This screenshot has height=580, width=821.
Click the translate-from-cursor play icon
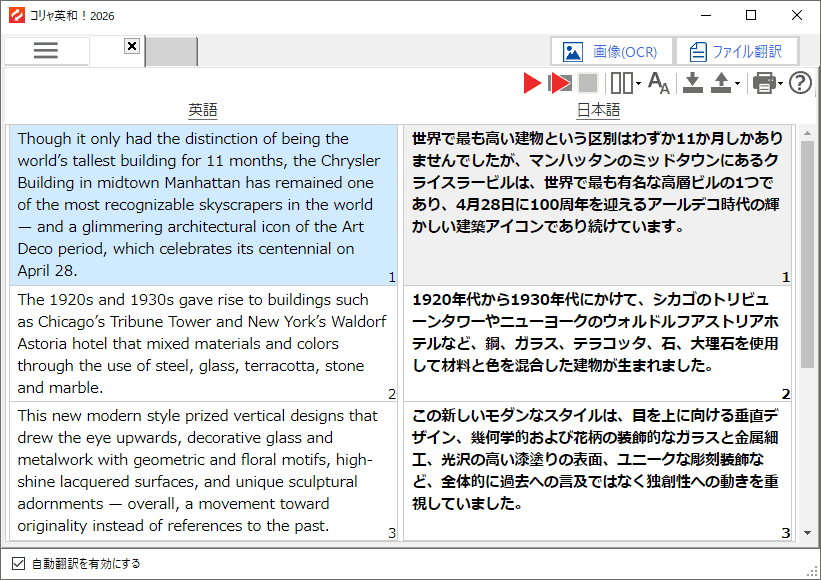(560, 84)
